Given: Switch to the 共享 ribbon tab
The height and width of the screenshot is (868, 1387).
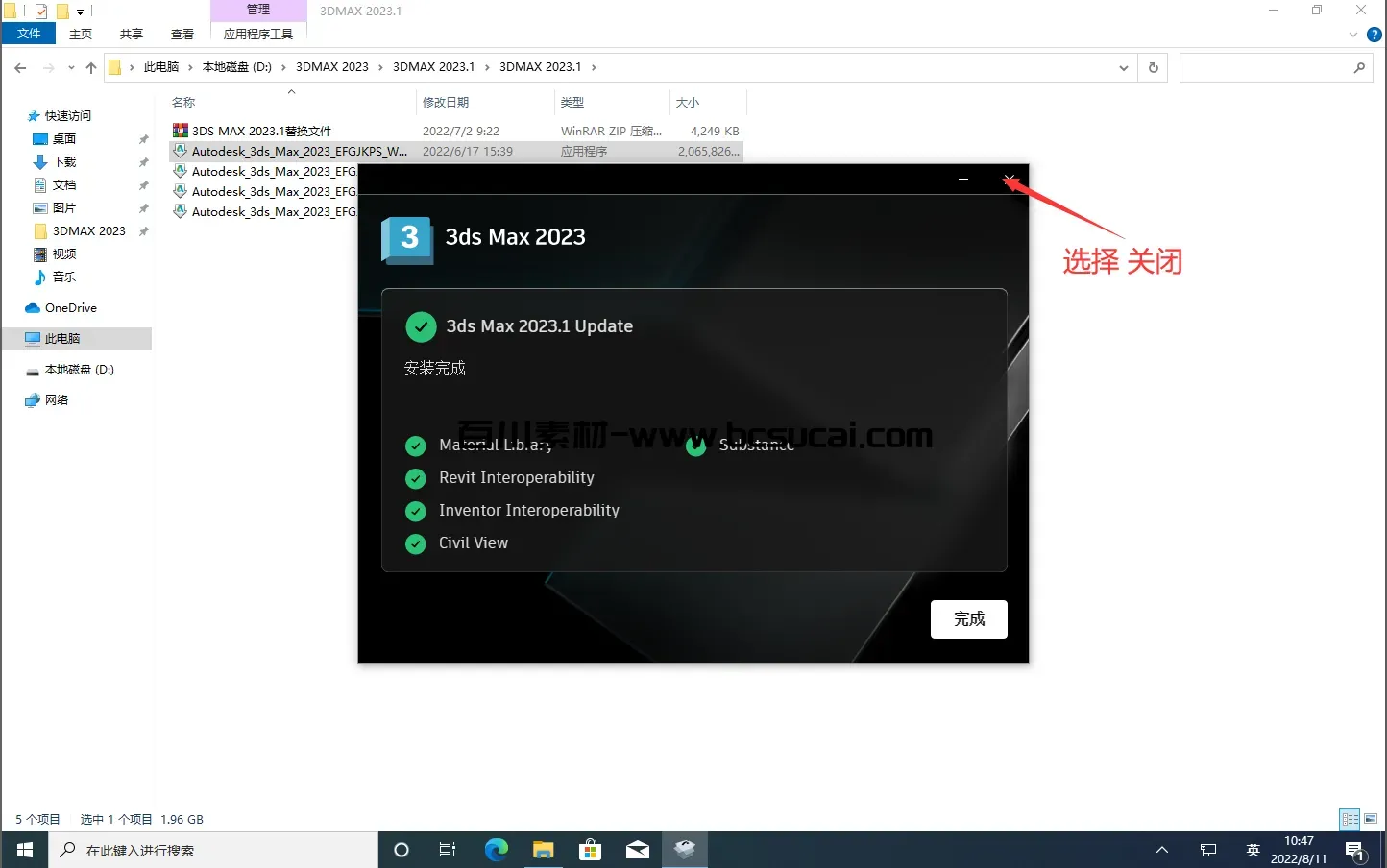Looking at the screenshot, I should (x=132, y=34).
